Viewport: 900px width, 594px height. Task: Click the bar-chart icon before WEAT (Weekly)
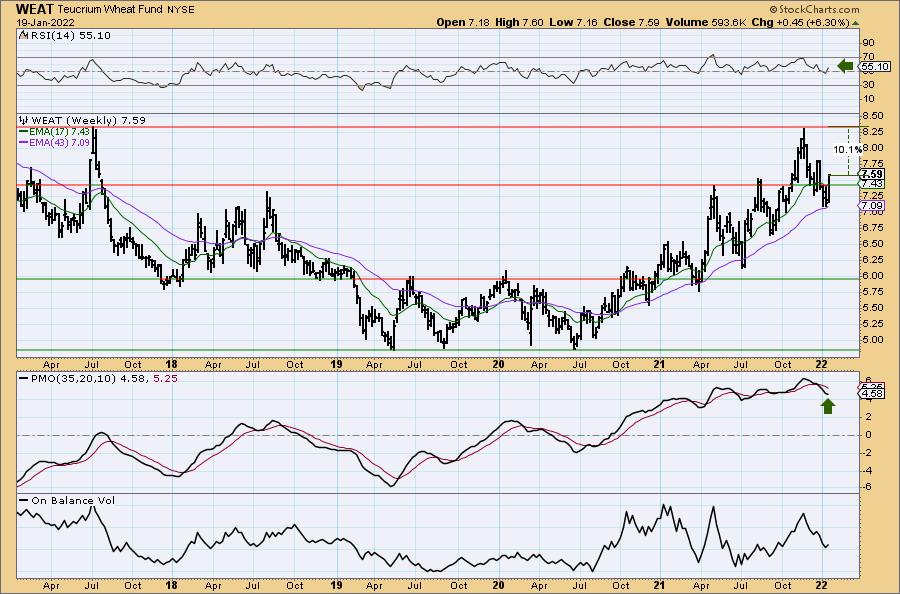coord(24,121)
